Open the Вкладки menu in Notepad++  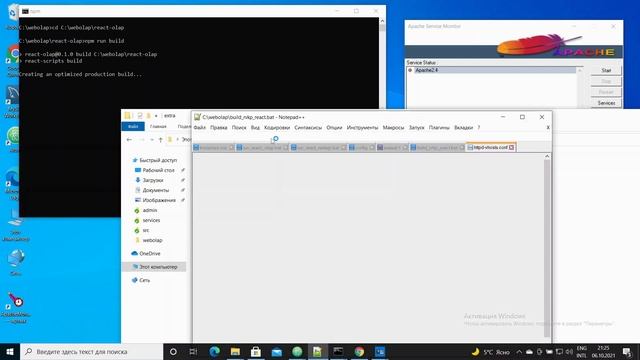coord(463,128)
